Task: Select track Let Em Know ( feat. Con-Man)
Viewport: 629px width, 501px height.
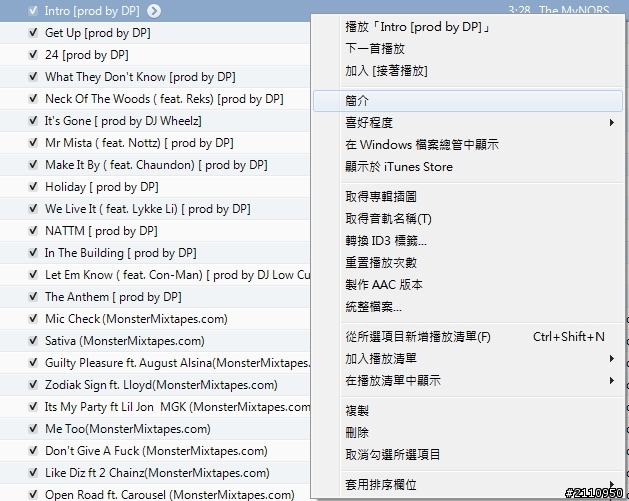Action: pyautogui.click(x=177, y=275)
